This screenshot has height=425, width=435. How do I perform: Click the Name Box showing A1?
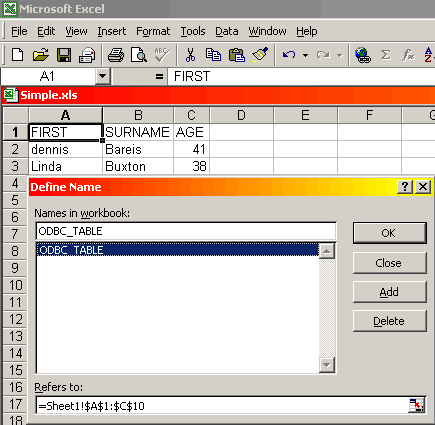[x=48, y=77]
